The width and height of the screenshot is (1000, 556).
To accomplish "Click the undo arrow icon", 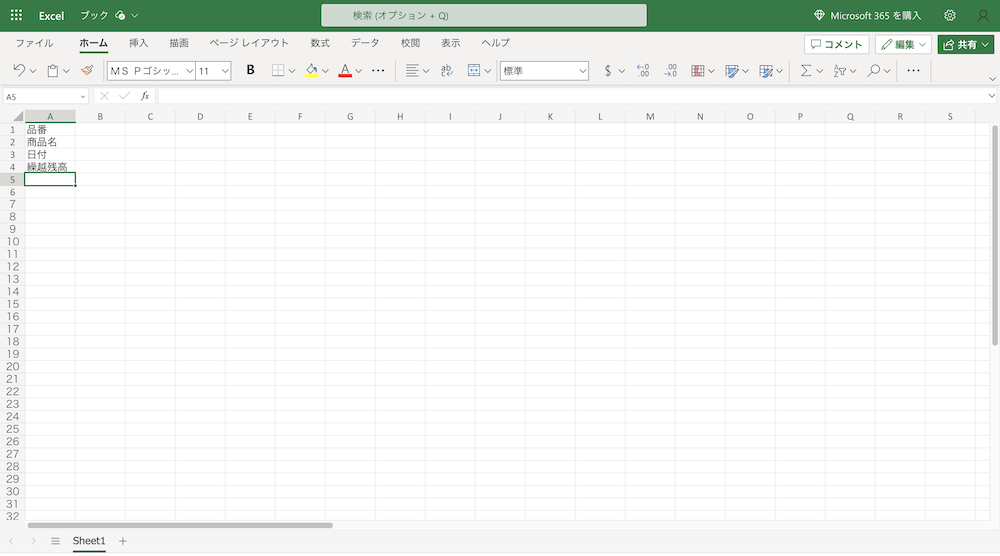I will (x=19, y=71).
